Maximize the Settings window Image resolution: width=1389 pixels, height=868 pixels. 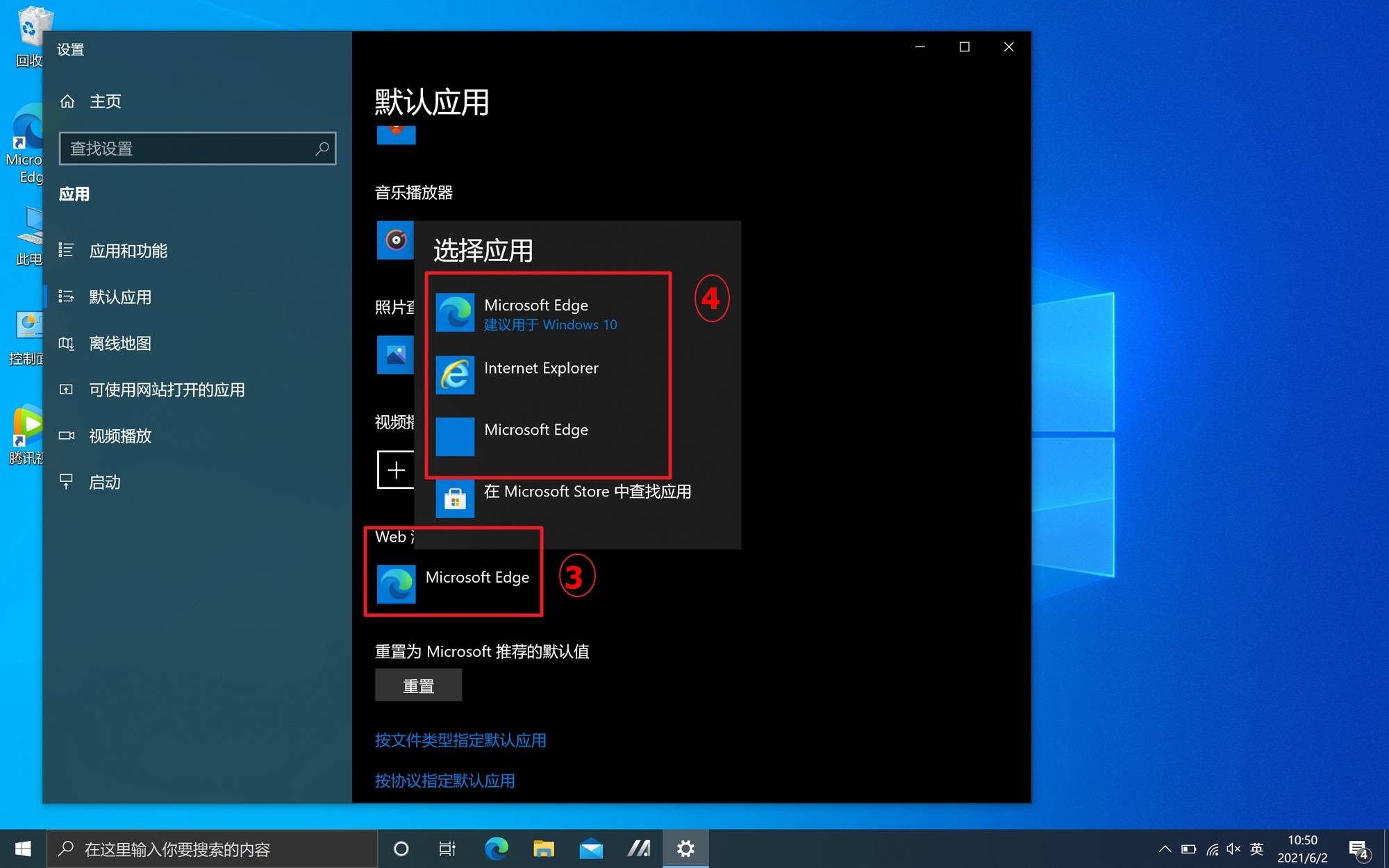(x=965, y=47)
